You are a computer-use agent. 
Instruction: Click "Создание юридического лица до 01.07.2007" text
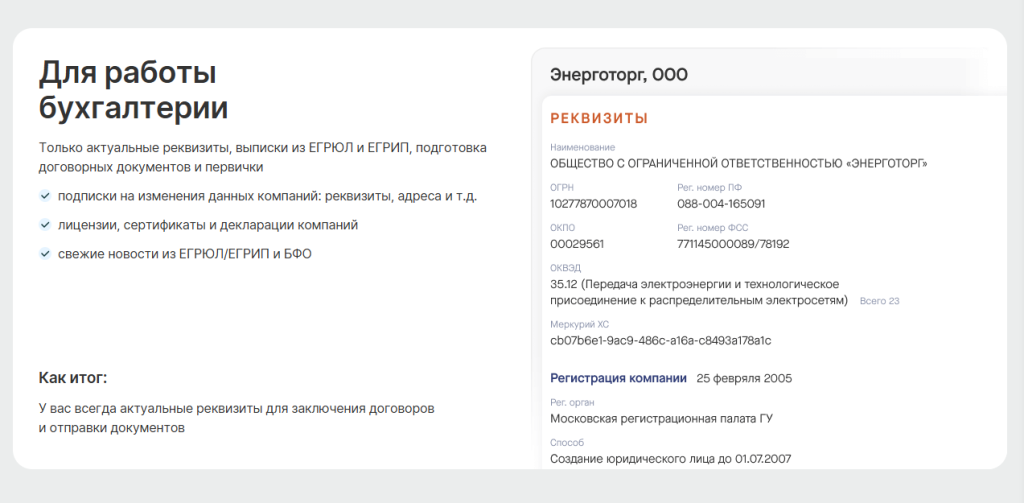(x=671, y=459)
